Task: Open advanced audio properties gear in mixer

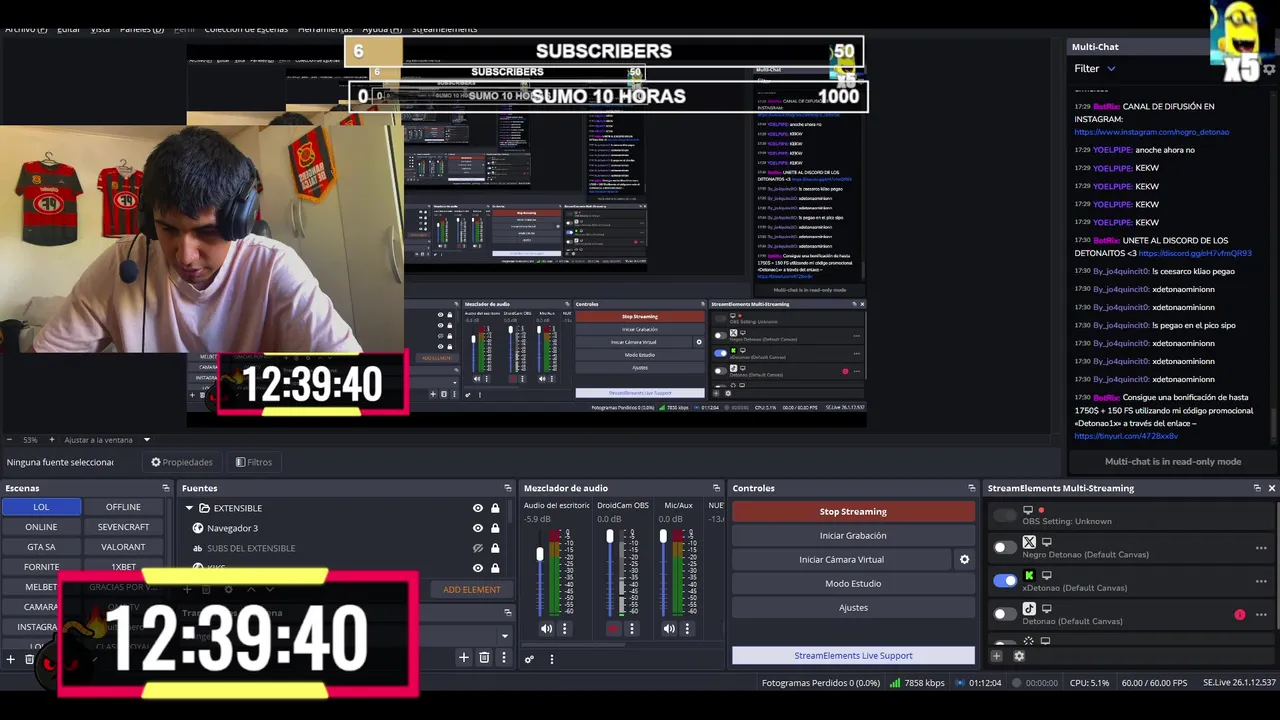Action: tap(530, 659)
